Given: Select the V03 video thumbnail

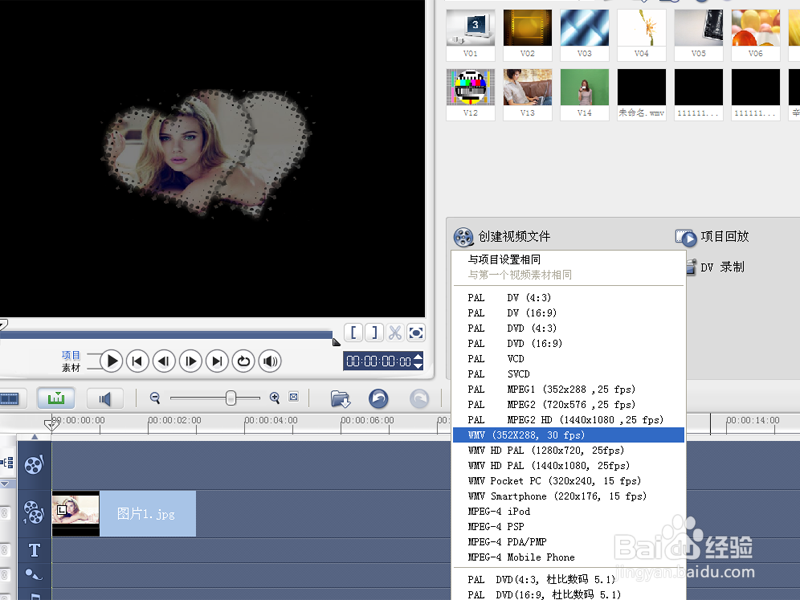Looking at the screenshot, I should (585, 34).
